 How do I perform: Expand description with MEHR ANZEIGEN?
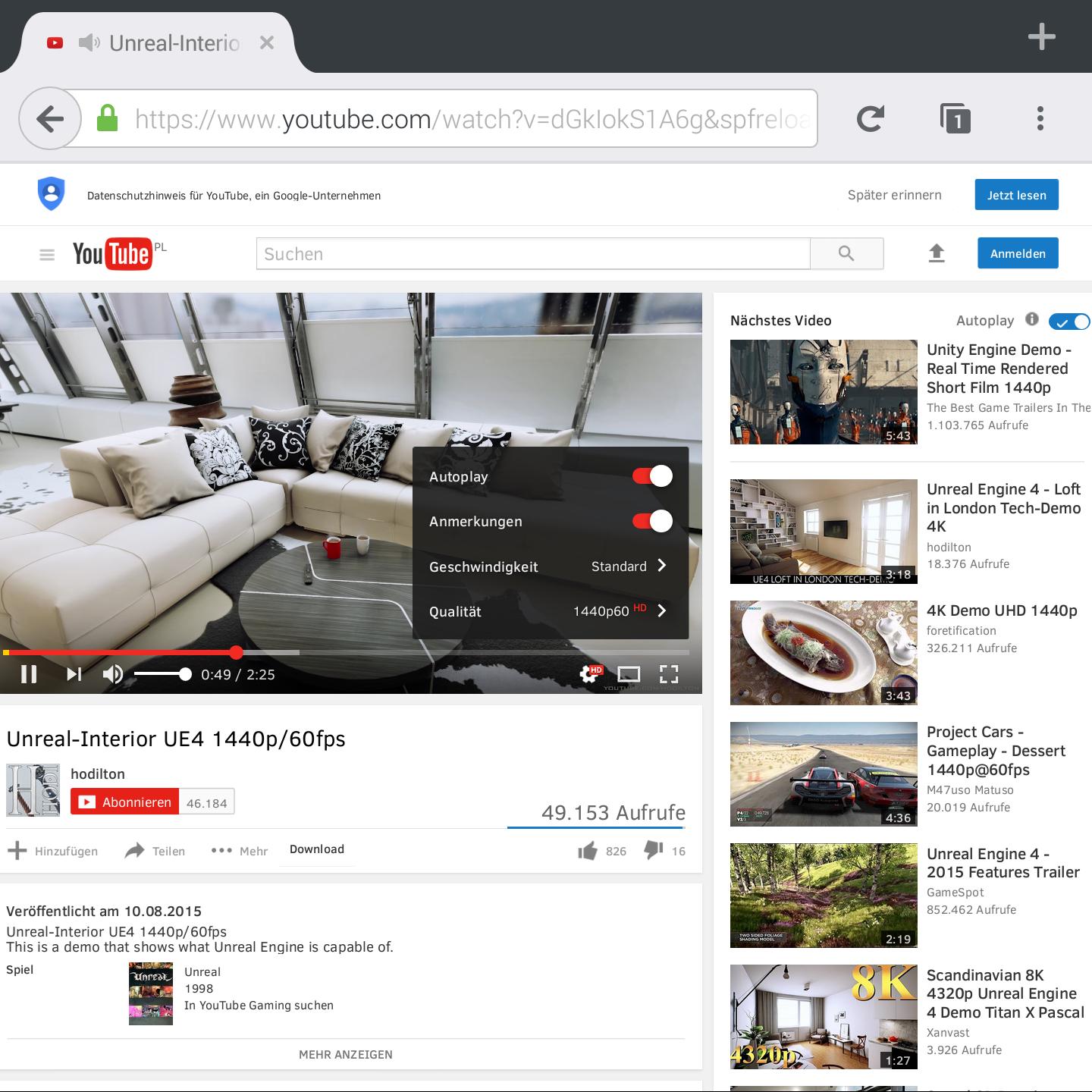point(346,1054)
